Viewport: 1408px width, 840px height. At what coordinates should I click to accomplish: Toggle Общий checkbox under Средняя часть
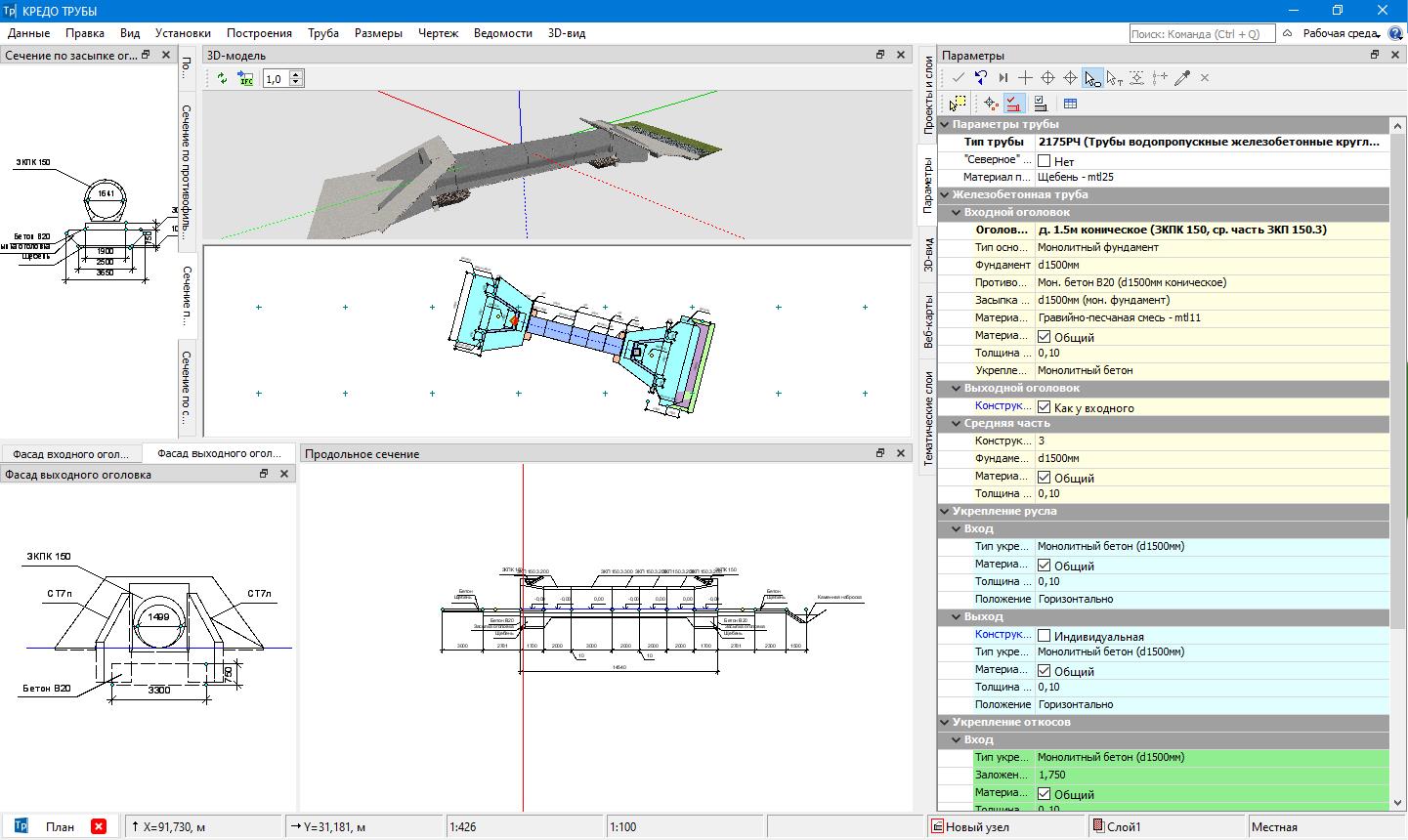1044,478
